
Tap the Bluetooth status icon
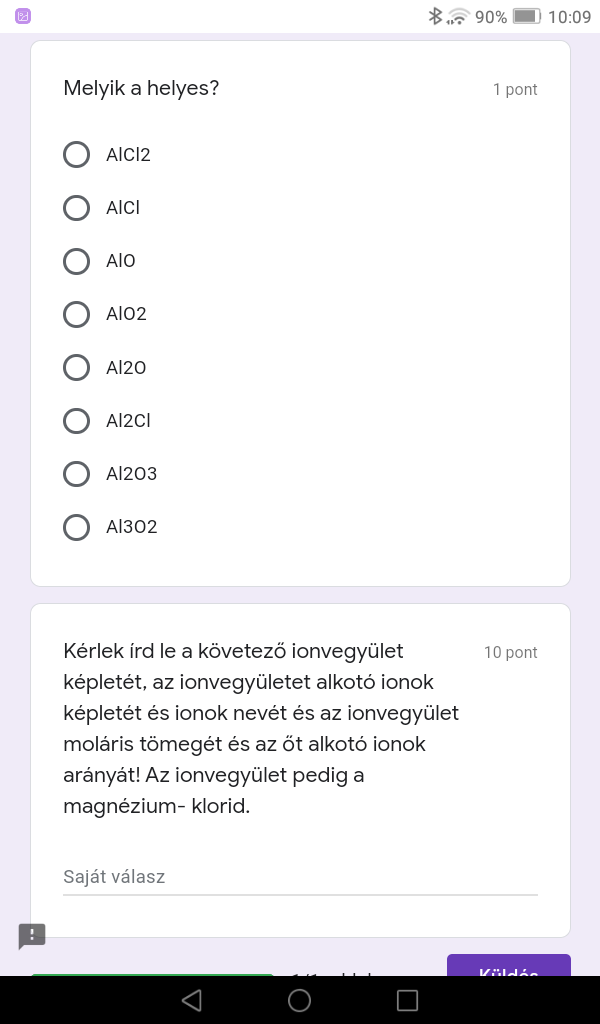(x=435, y=16)
